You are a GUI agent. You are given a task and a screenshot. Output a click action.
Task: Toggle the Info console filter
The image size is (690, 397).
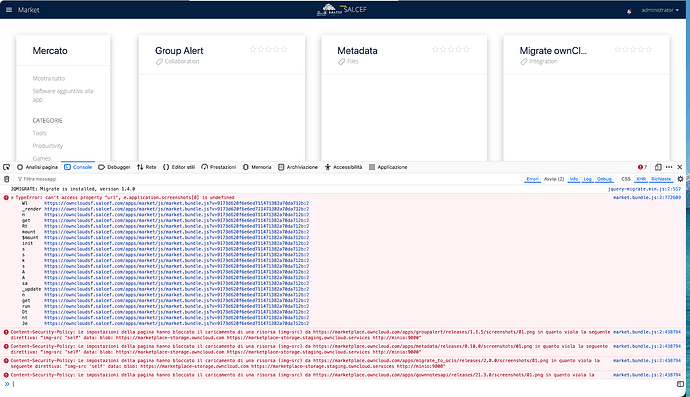click(573, 179)
